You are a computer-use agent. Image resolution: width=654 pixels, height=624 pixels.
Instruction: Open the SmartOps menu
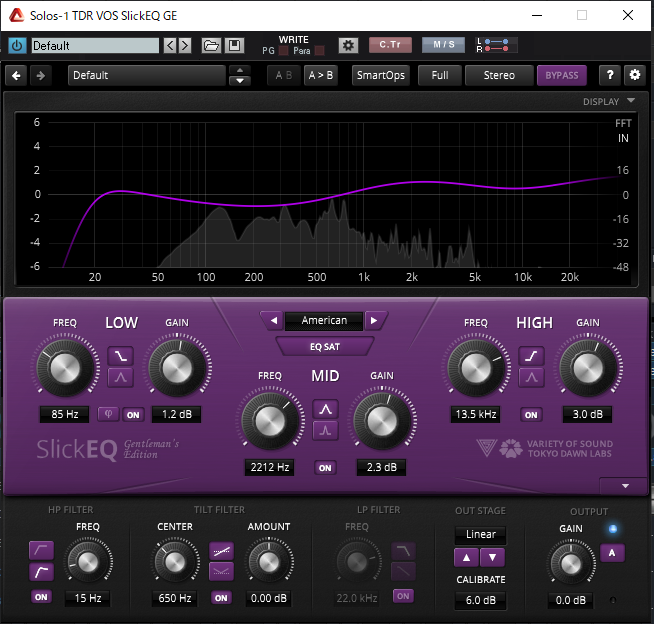380,75
